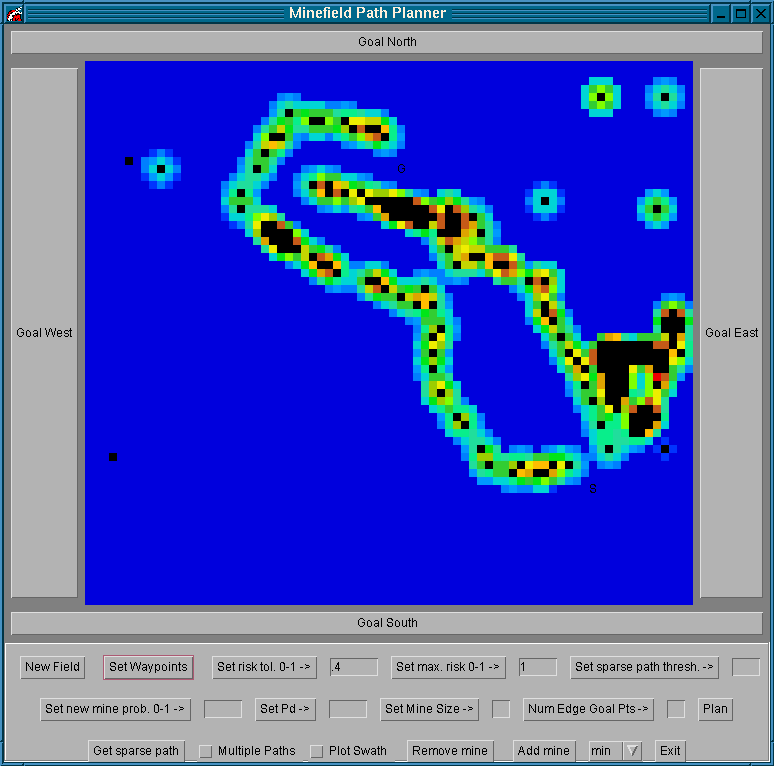Click the Goal North button
The height and width of the screenshot is (766, 774).
(387, 42)
